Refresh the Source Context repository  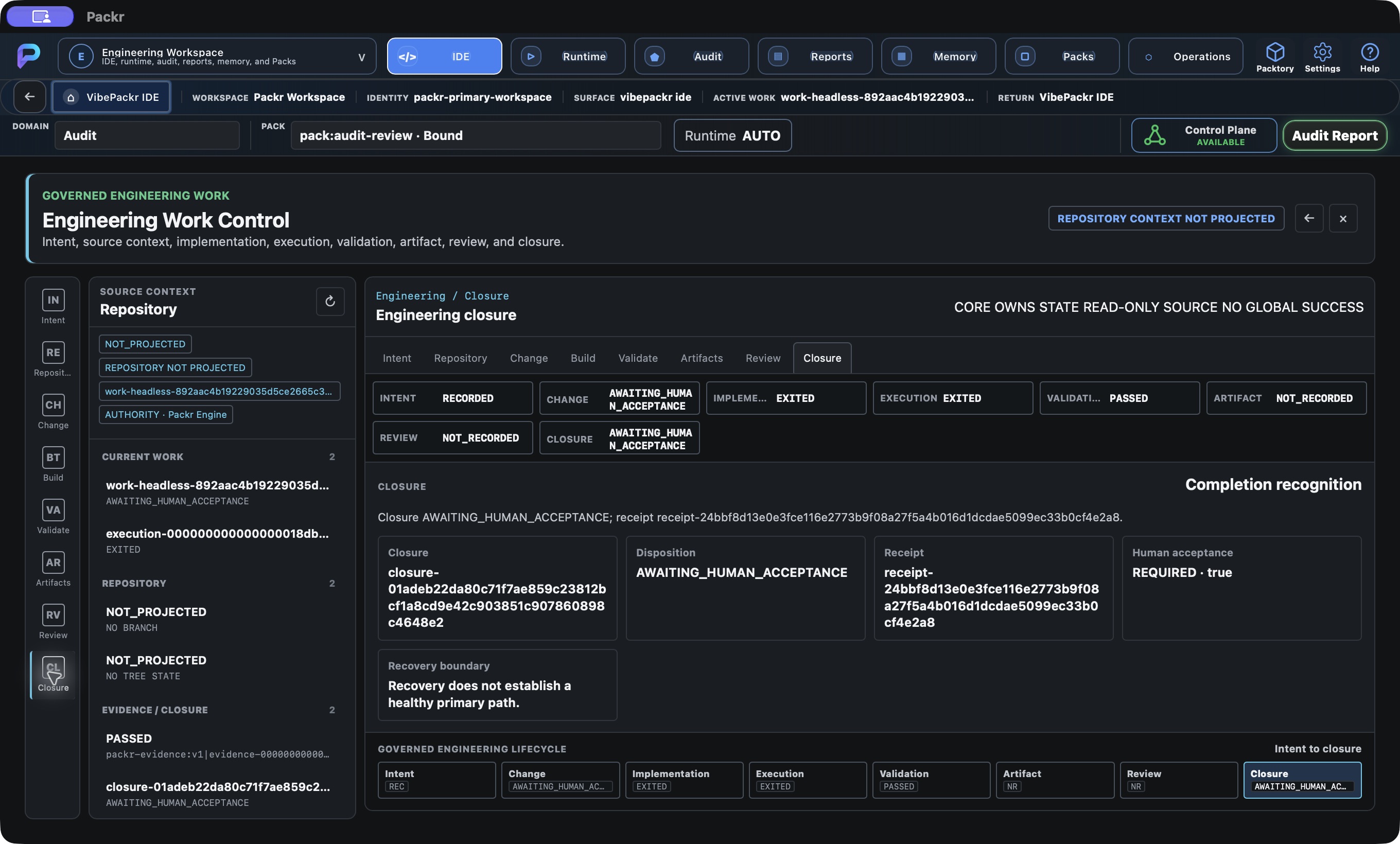click(330, 301)
